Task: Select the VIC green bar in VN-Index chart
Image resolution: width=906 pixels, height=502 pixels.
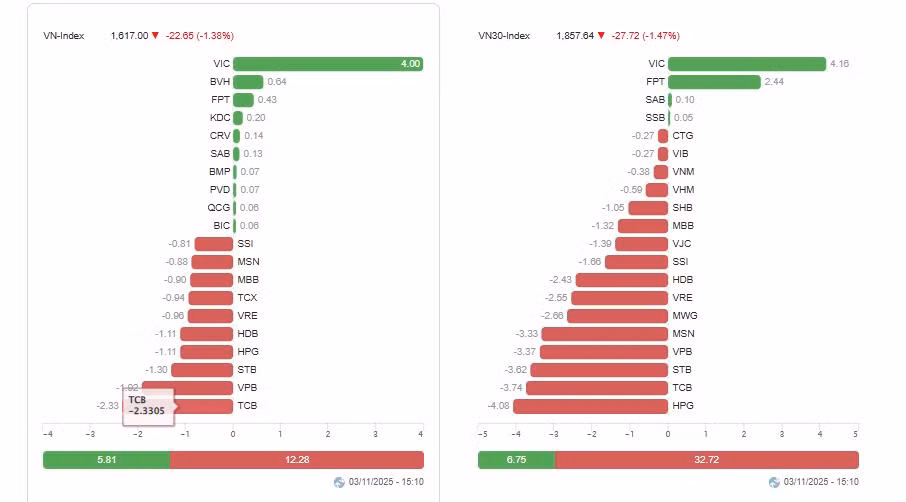Action: click(x=328, y=64)
